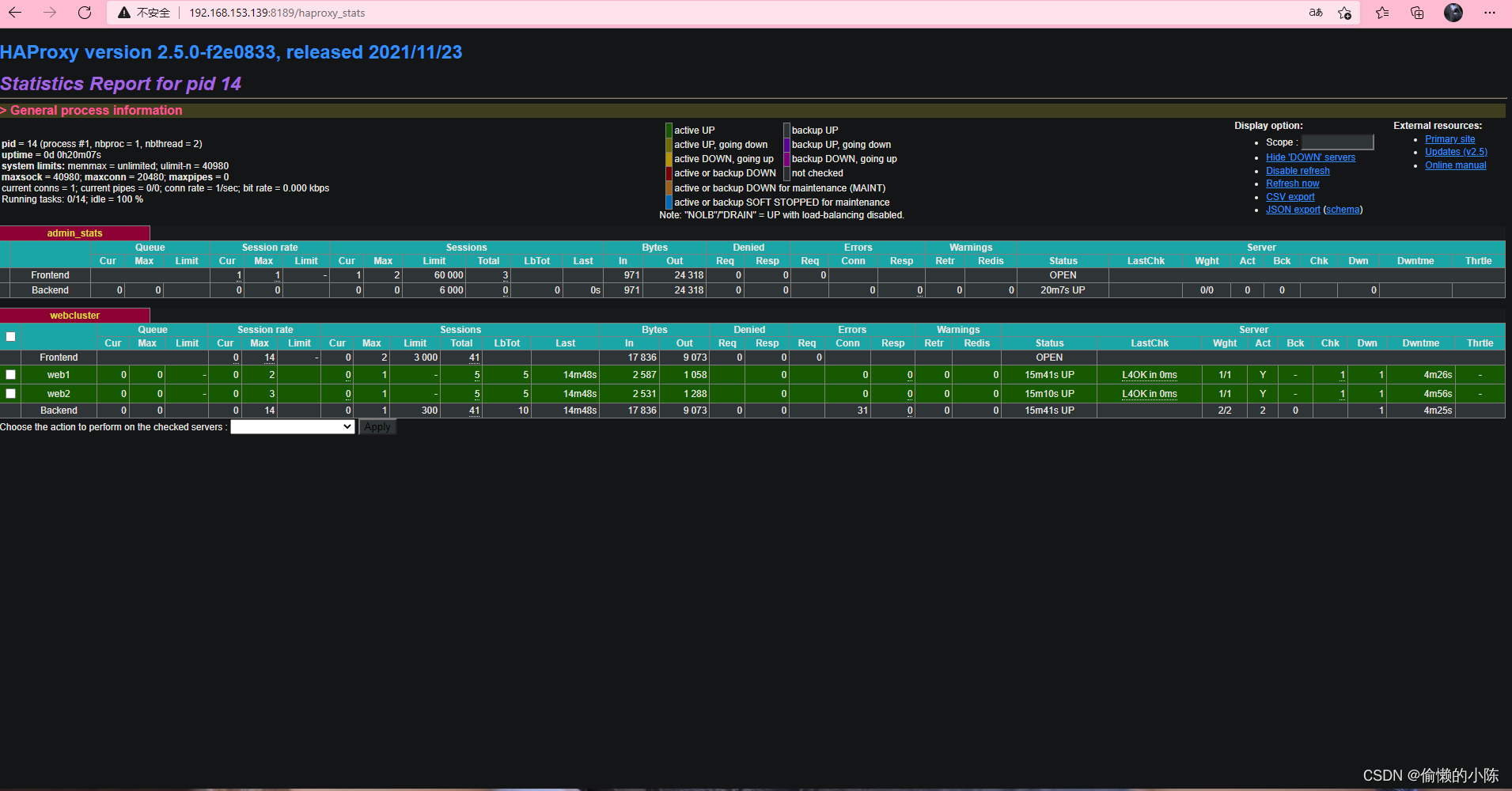Viewport: 1512px width, 791px height.
Task: Click the Scope input field
Action: click(1337, 142)
